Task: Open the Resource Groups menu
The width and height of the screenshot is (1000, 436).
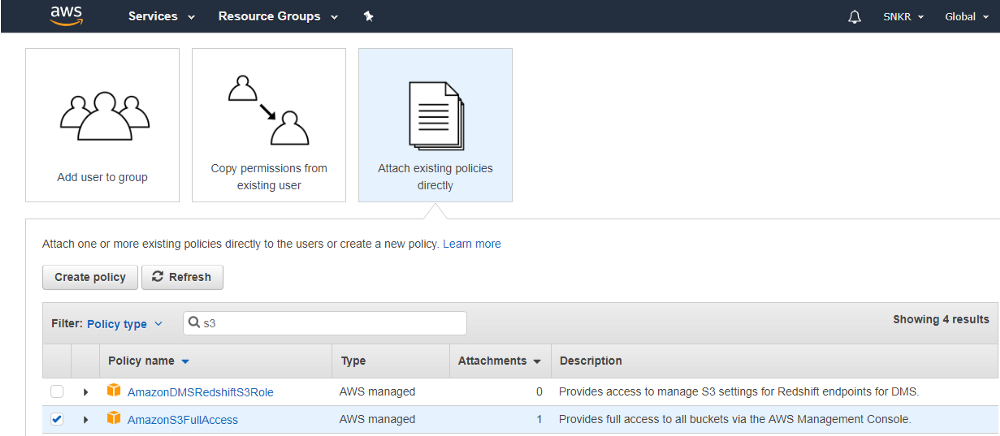Action: (277, 17)
